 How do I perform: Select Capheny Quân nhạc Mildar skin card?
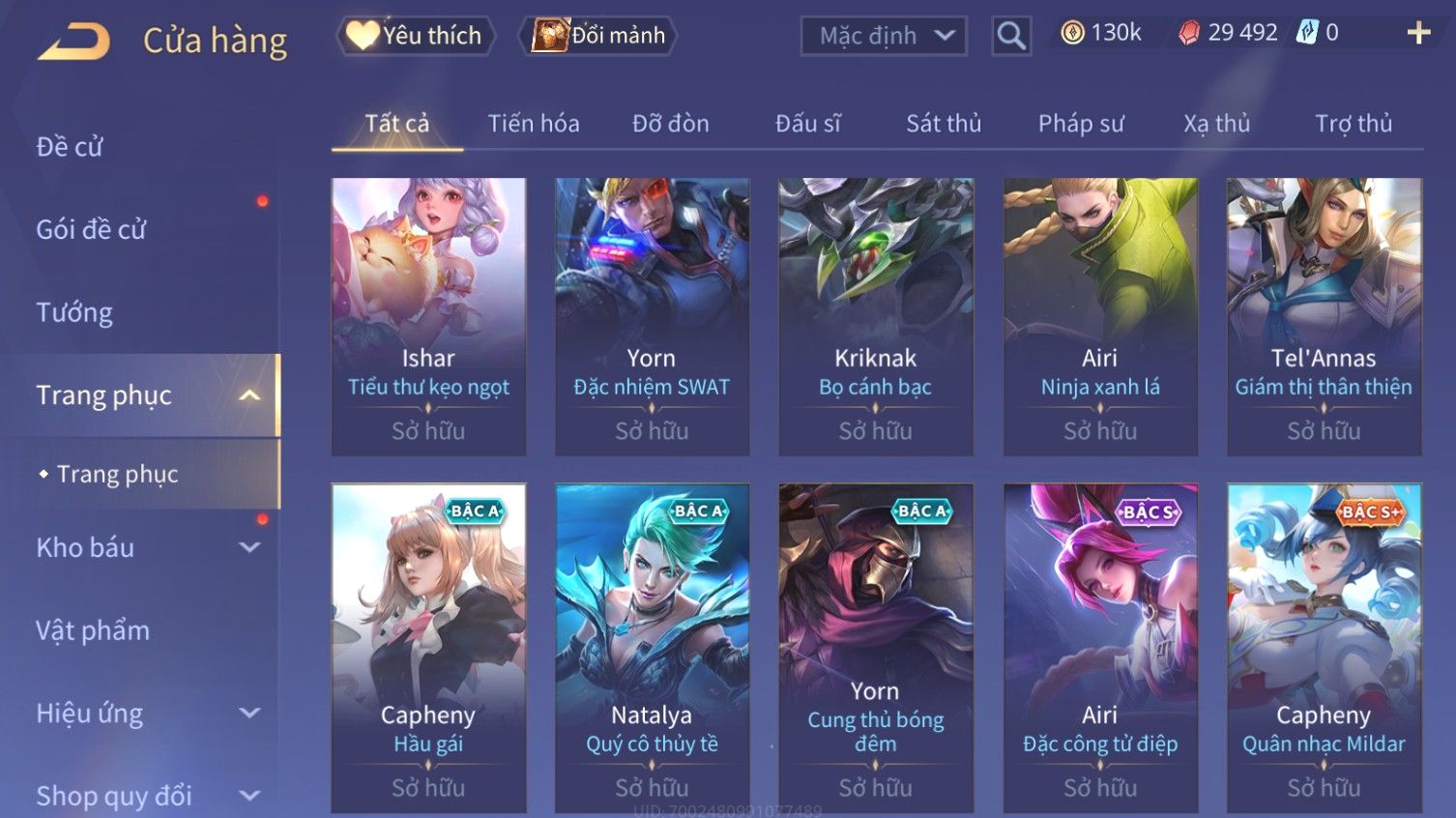(1324, 648)
